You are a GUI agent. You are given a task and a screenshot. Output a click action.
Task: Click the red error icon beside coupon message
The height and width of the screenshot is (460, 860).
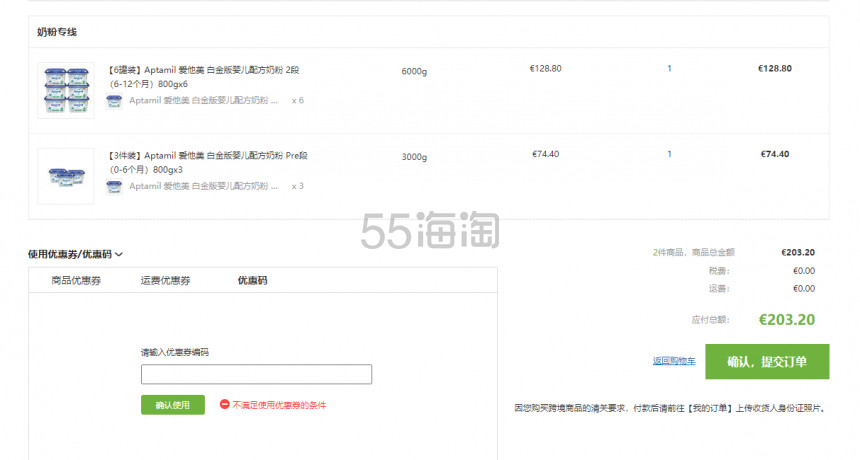[x=224, y=405]
